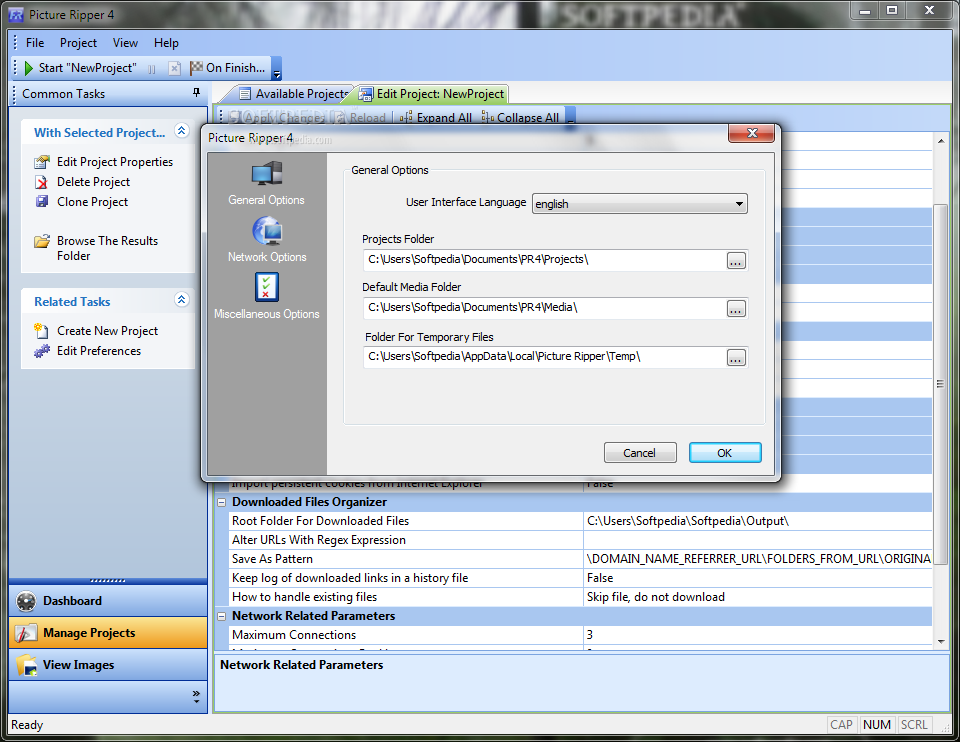This screenshot has height=742, width=960.
Task: Click Create New Project icon
Action: (x=42, y=331)
